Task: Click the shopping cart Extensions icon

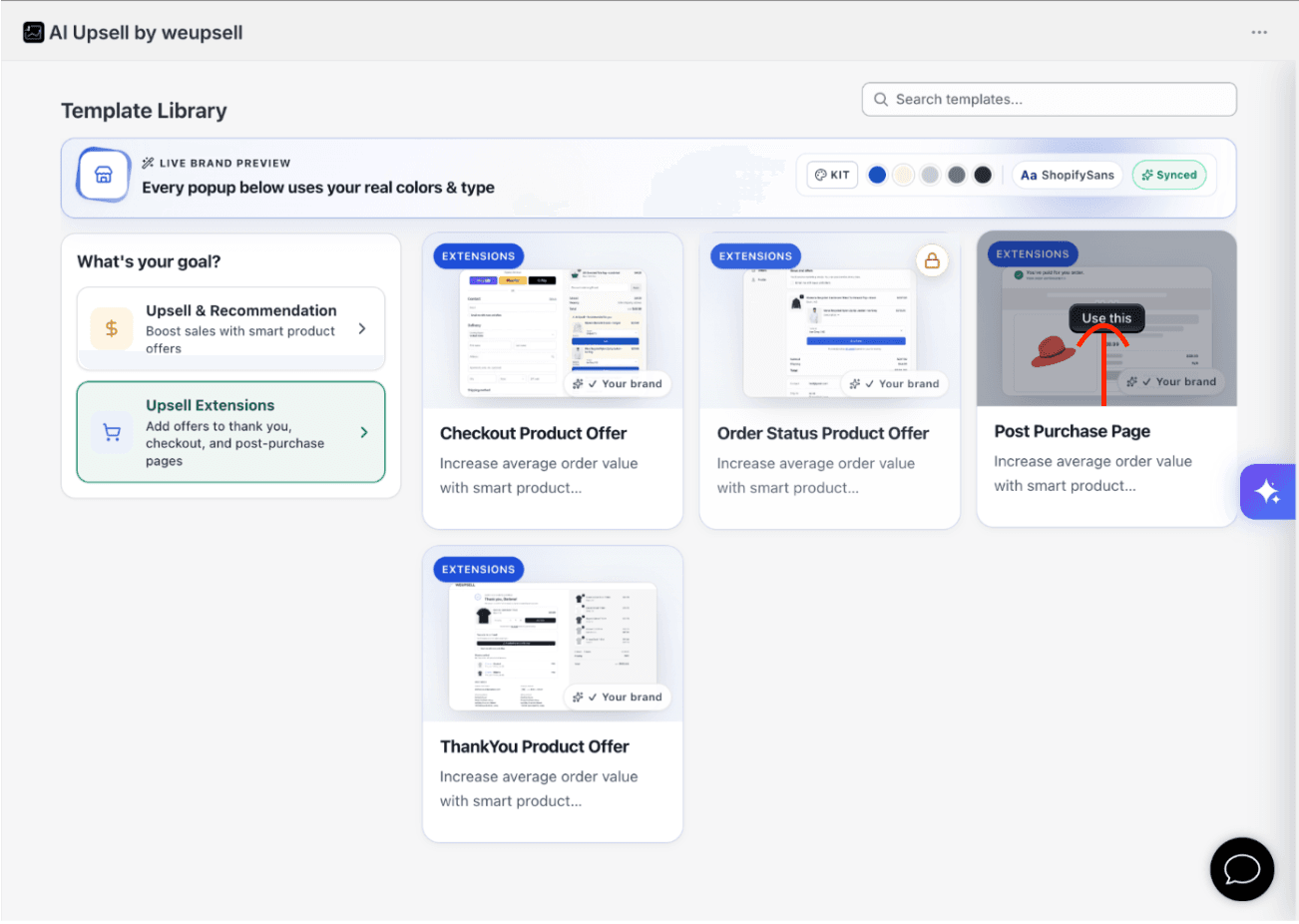Action: tap(112, 432)
